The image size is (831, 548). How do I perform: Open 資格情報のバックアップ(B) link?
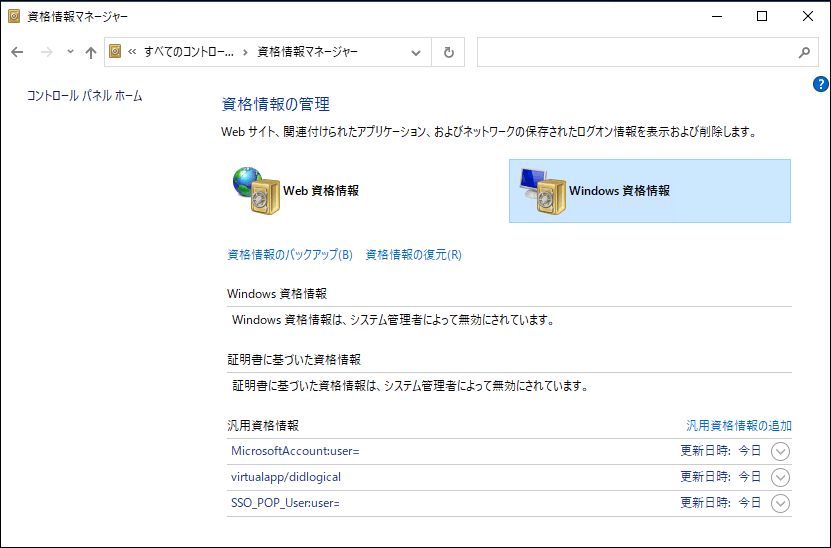coord(290,255)
